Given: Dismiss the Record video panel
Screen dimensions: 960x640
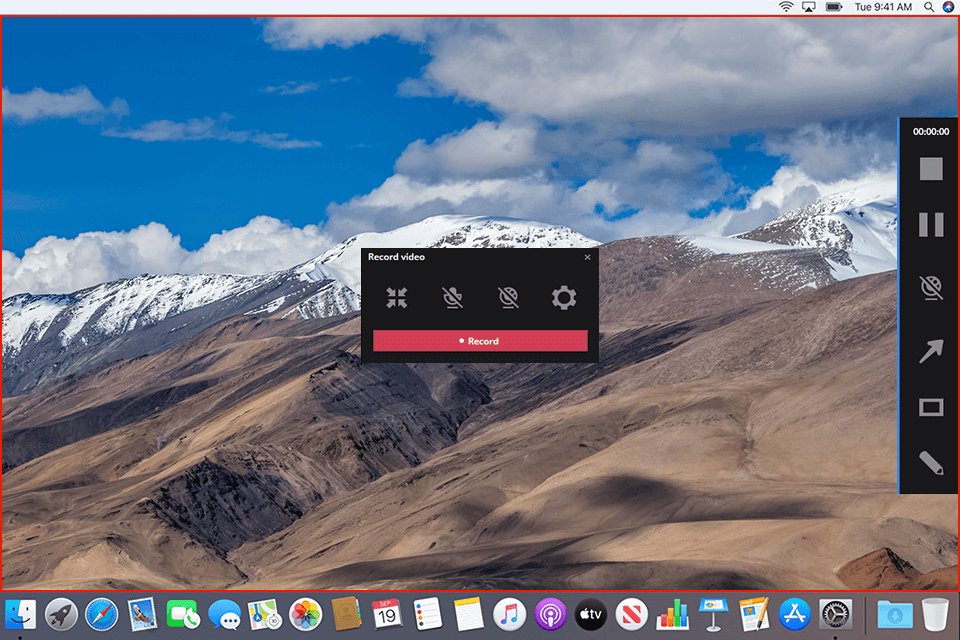Looking at the screenshot, I should coord(587,257).
